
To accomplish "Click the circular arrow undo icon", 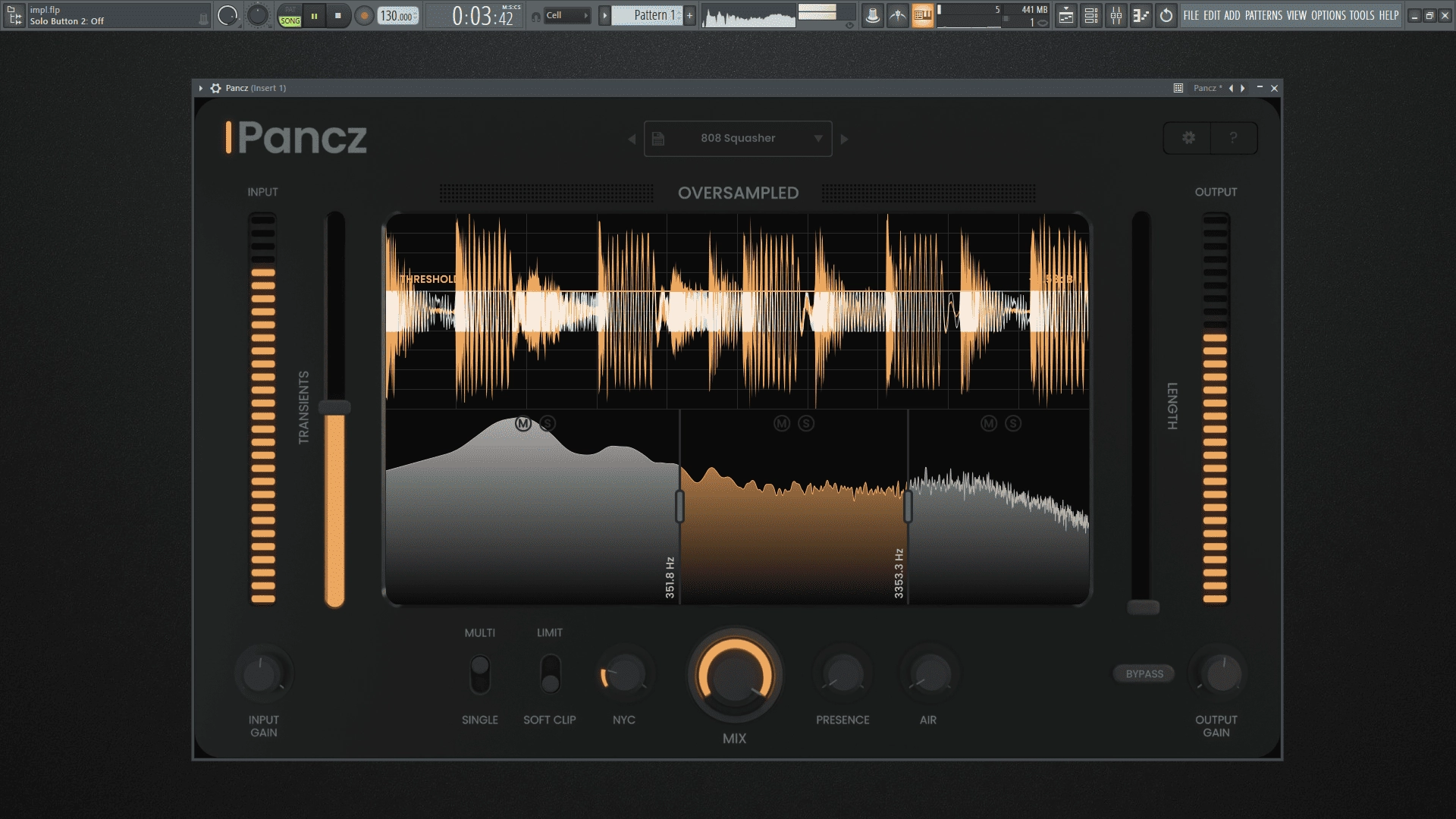I will point(1166,15).
